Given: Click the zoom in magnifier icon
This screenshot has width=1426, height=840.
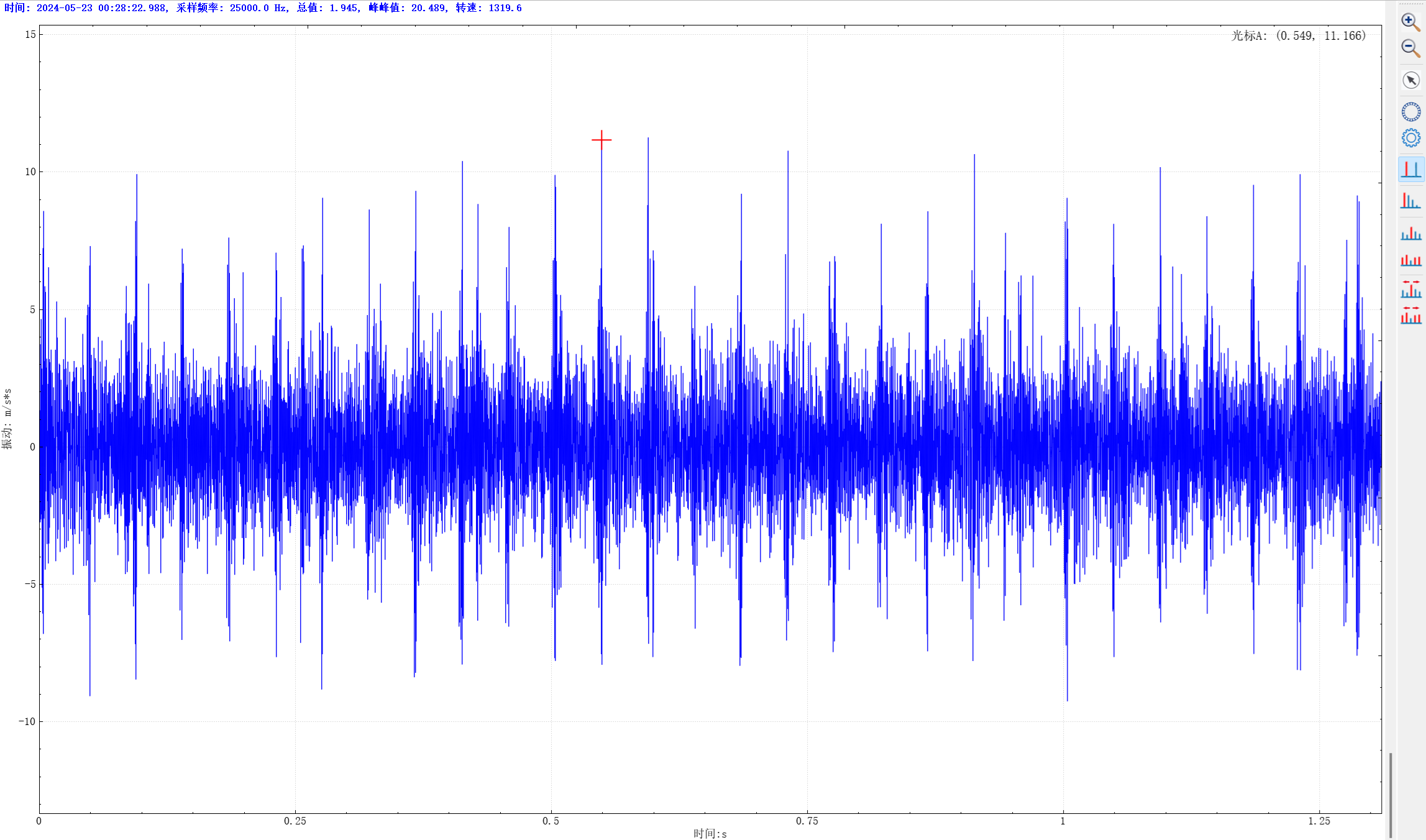Looking at the screenshot, I should (1410, 22).
